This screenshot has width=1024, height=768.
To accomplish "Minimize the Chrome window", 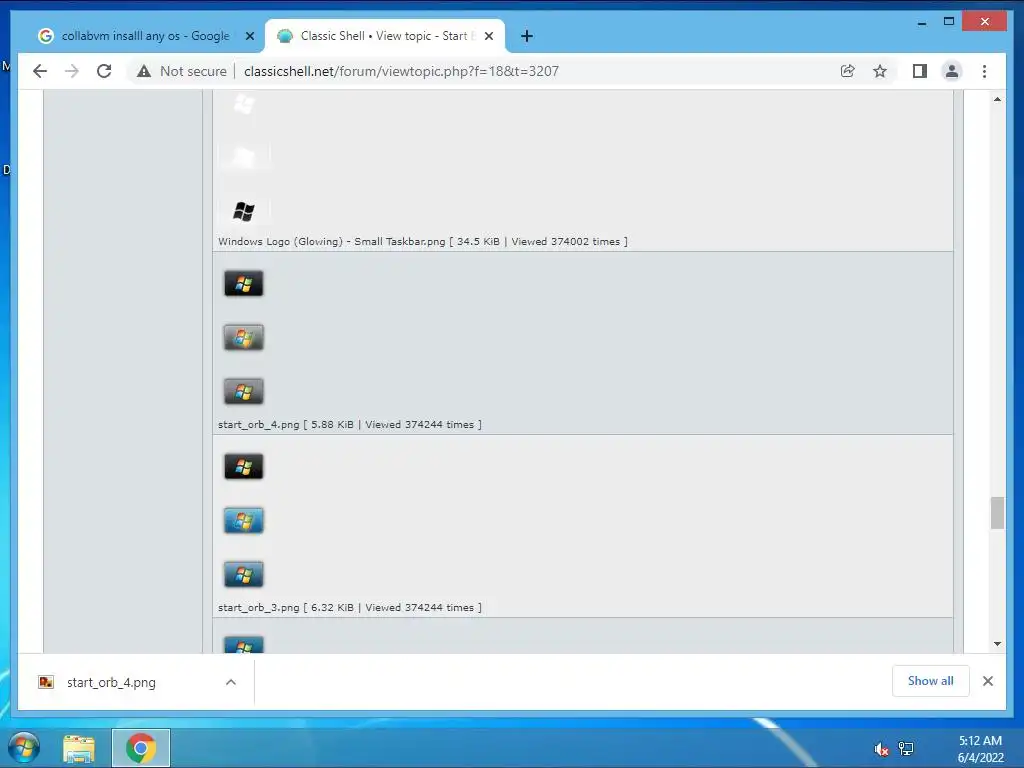I will coord(921,22).
